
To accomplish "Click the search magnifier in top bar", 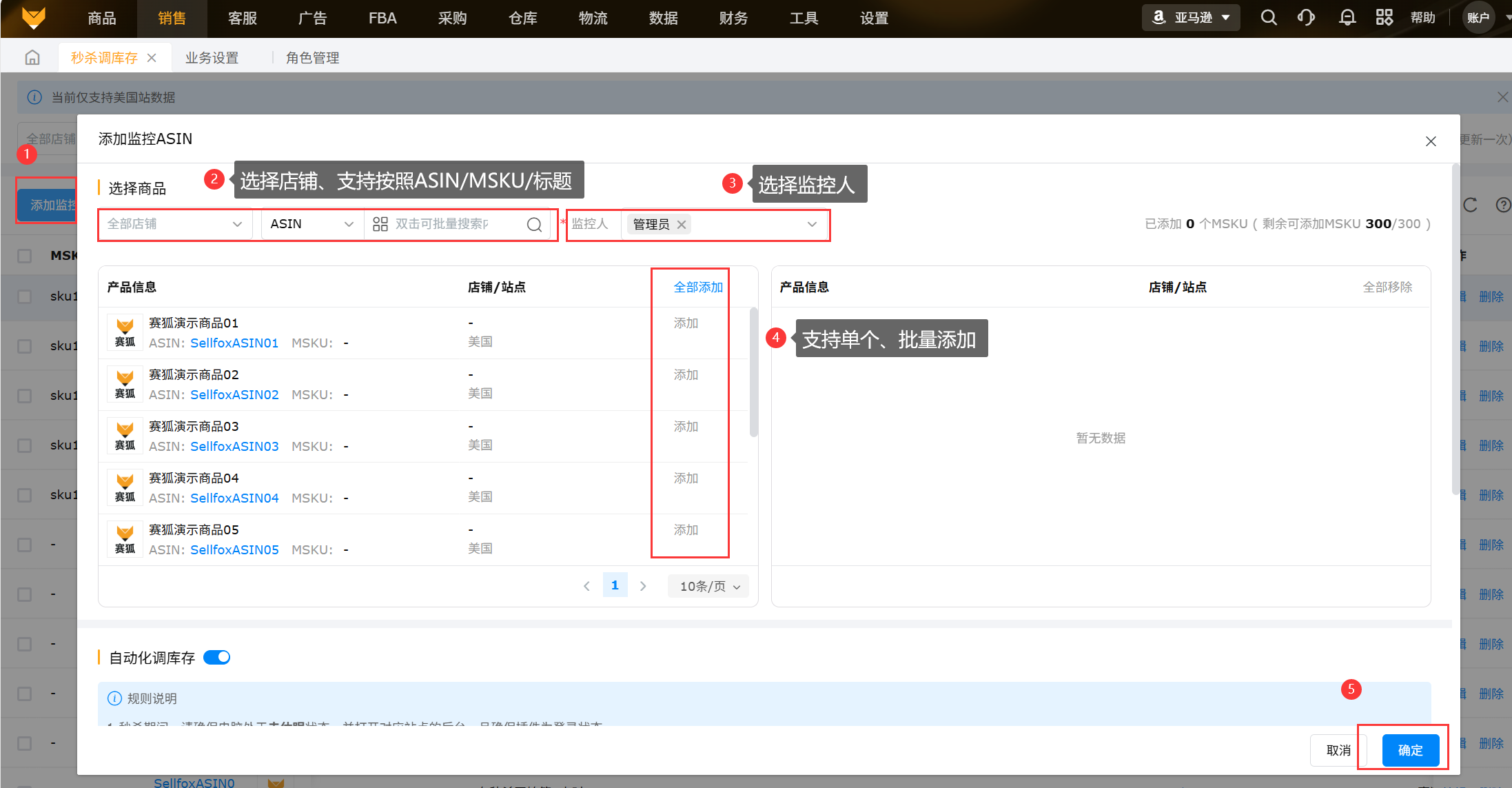I will 1269,18.
